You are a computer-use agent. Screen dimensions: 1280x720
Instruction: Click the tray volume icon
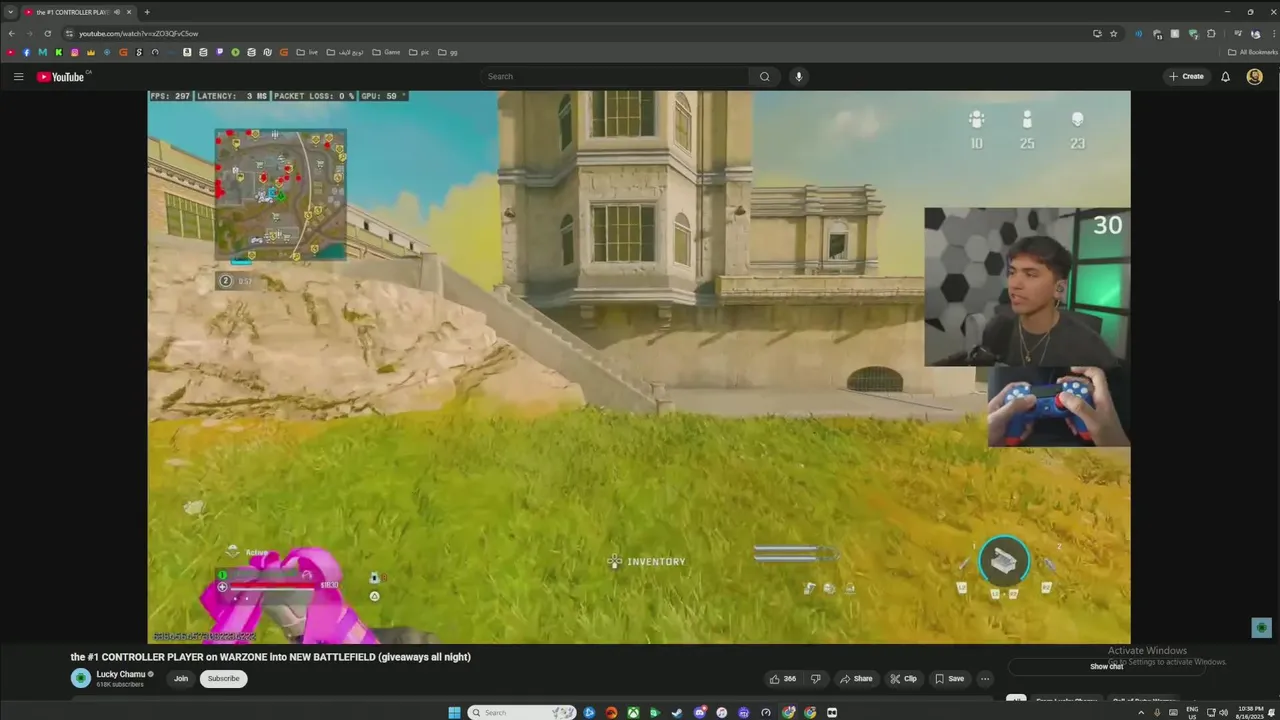pyautogui.click(x=1223, y=713)
